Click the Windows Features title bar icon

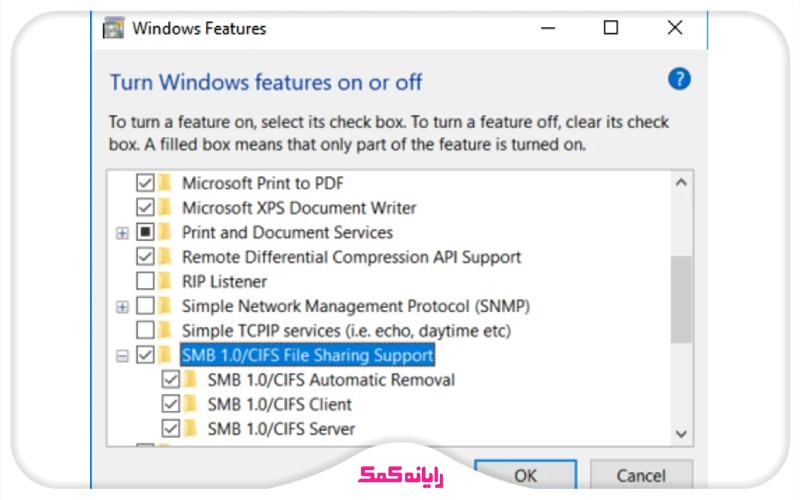pyautogui.click(x=115, y=28)
